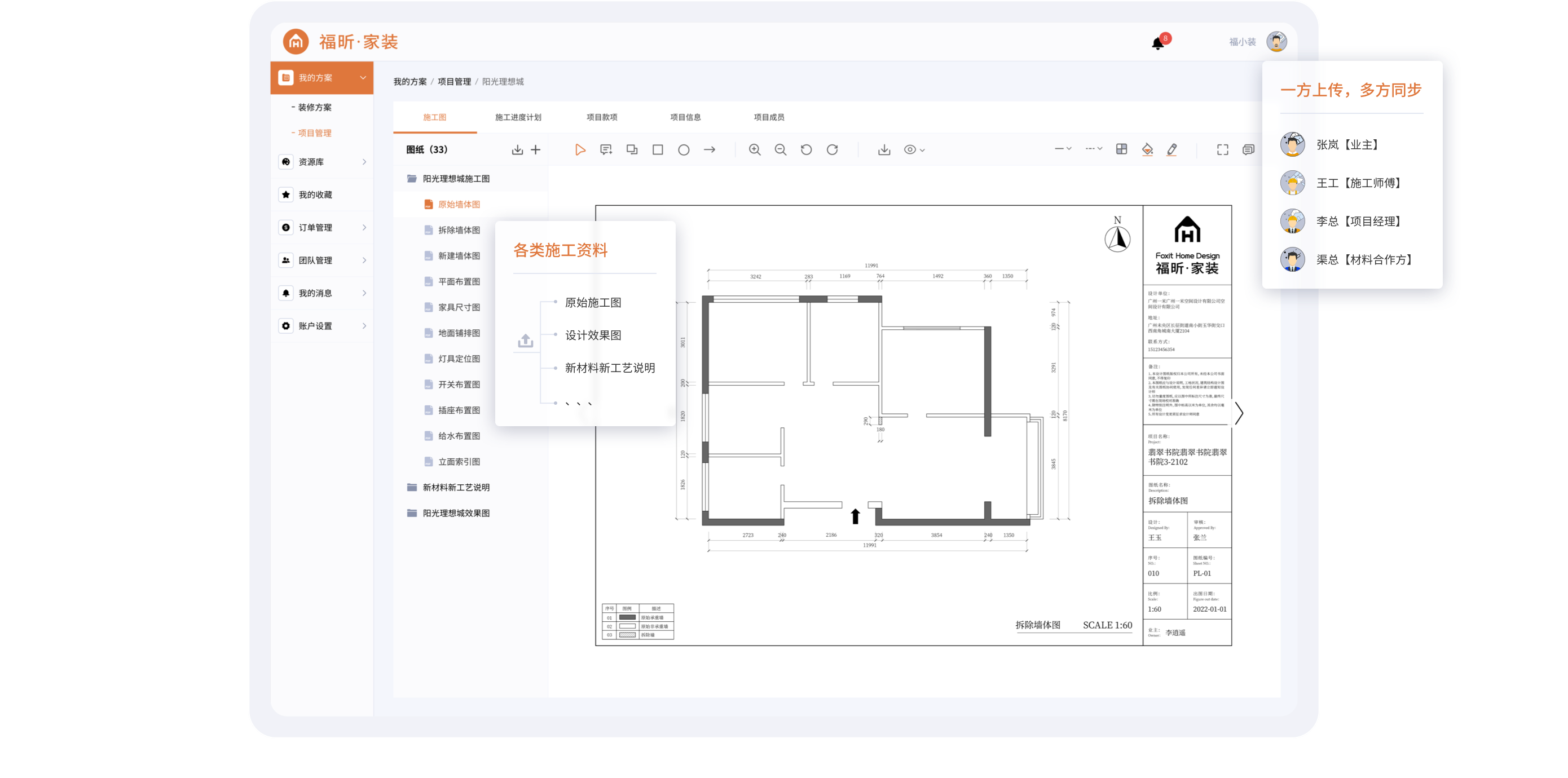1568x778 pixels.
Task: Open the comments panel icon
Action: tap(1248, 149)
